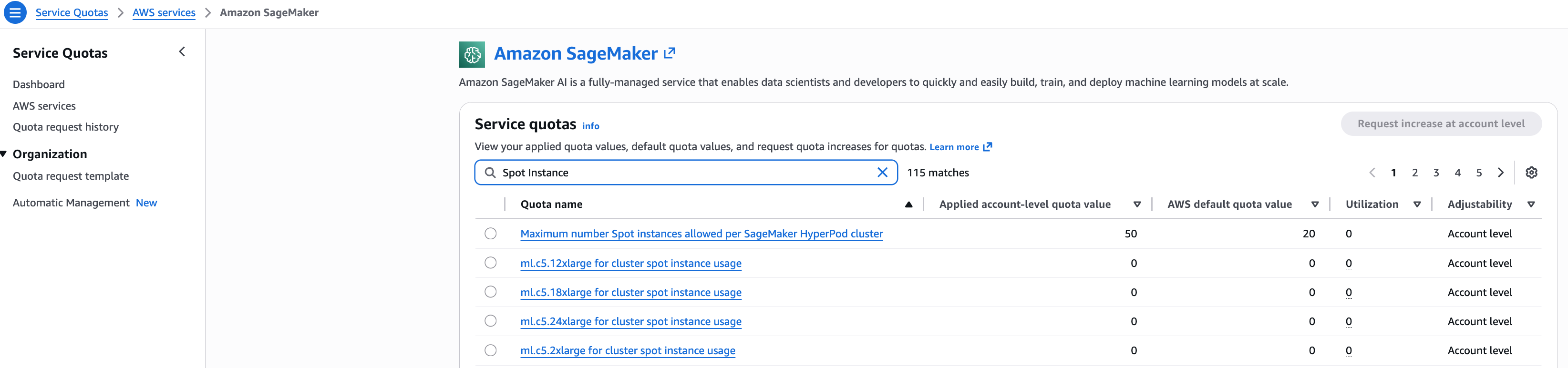
Task: Click the Amazon SageMaker service logo icon
Action: (472, 54)
